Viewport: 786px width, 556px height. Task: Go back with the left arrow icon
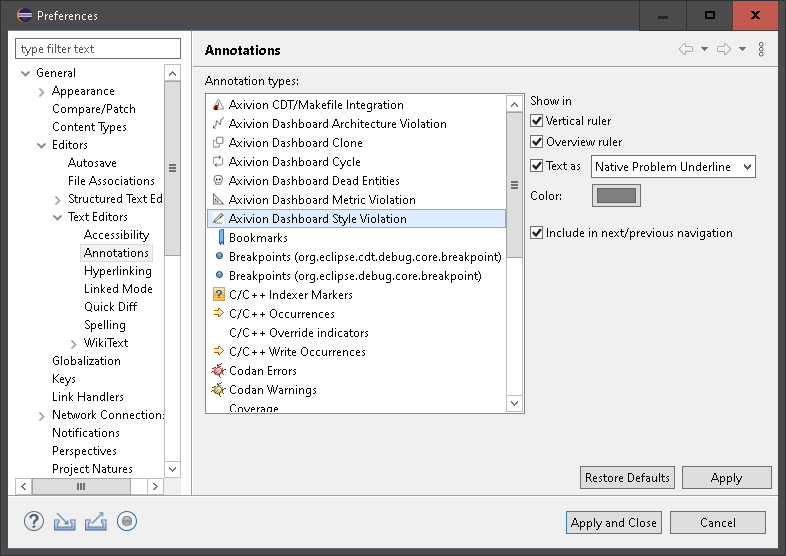686,49
